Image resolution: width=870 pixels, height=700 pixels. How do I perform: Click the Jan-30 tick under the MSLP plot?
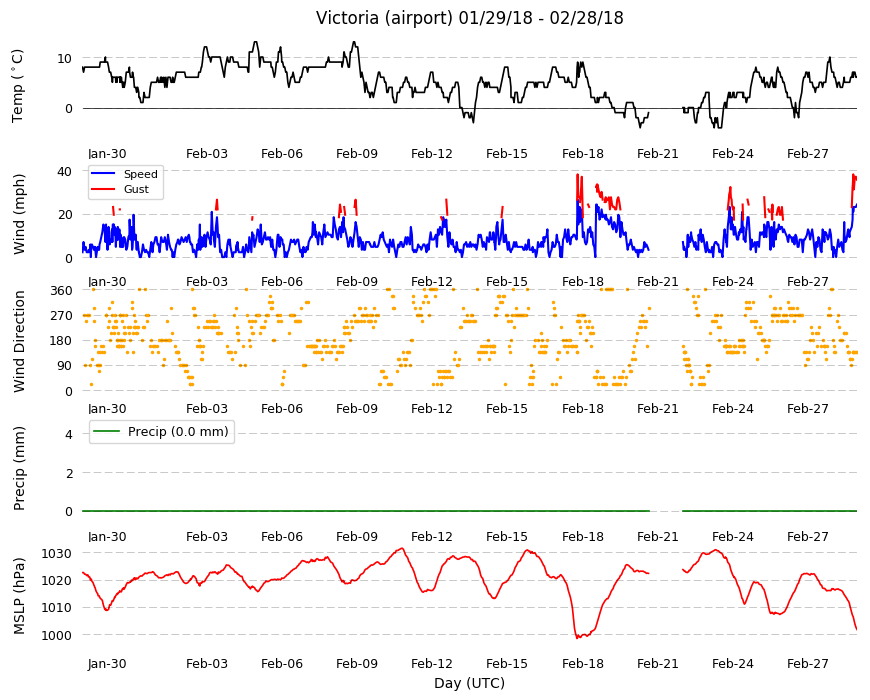point(107,663)
